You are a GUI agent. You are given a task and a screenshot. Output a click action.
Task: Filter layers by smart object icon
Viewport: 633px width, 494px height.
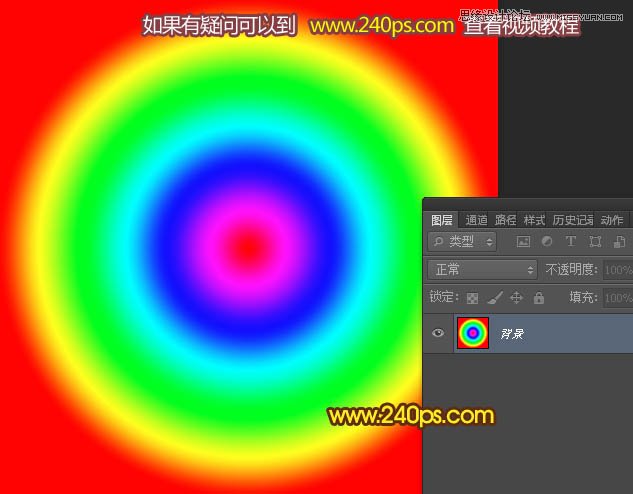pos(619,242)
